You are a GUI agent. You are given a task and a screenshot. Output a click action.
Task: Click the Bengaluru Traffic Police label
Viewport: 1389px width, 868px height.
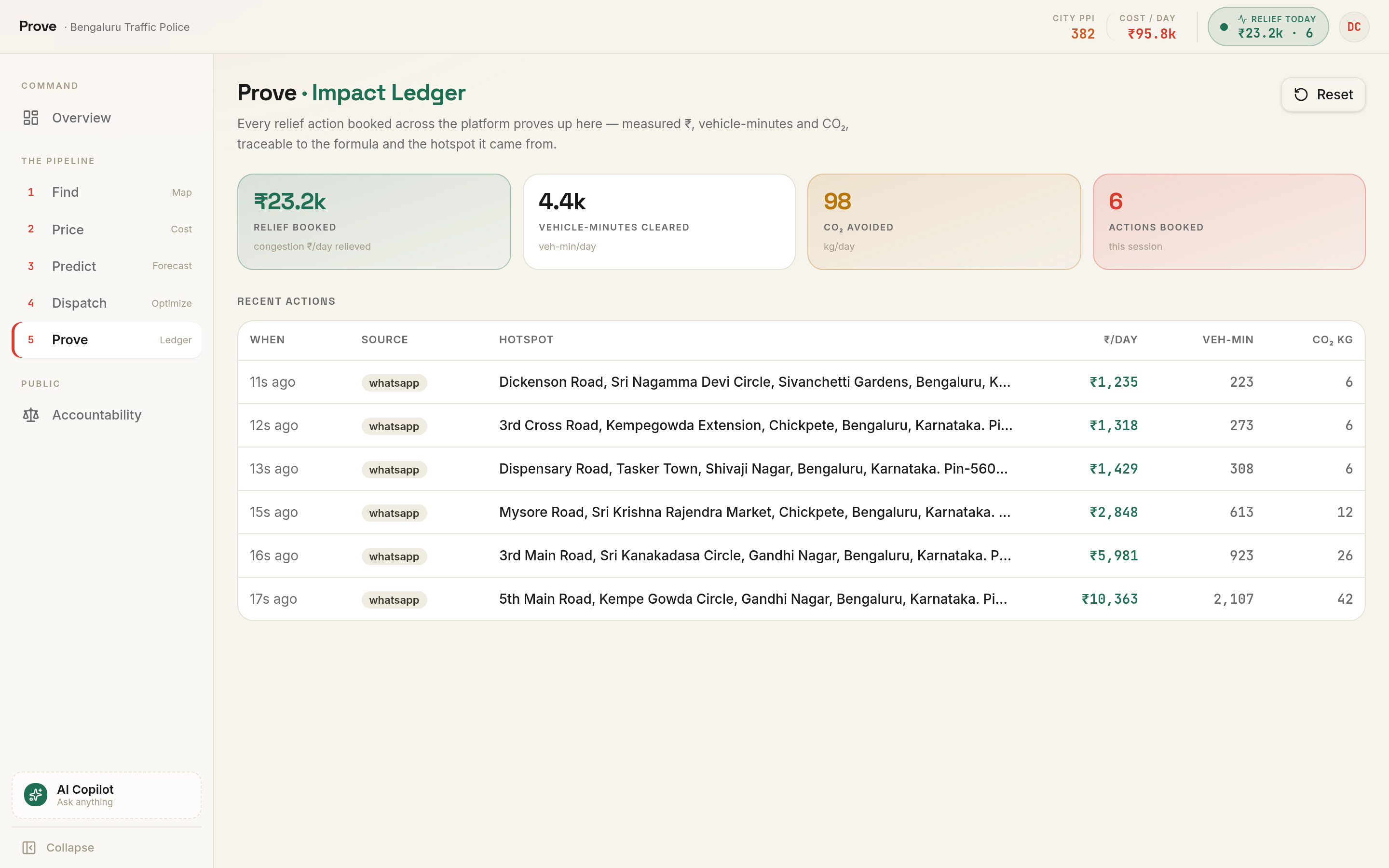pyautogui.click(x=130, y=27)
